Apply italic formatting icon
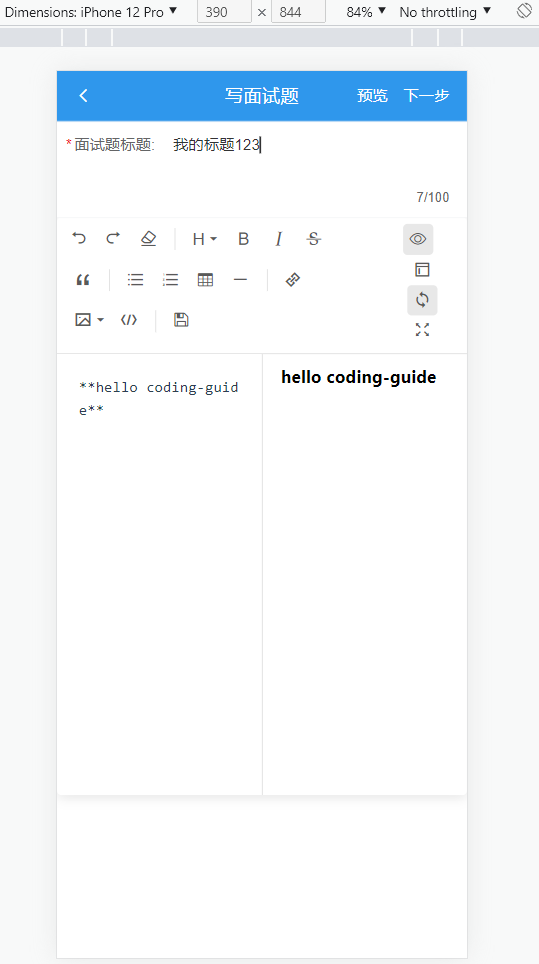 click(x=278, y=239)
